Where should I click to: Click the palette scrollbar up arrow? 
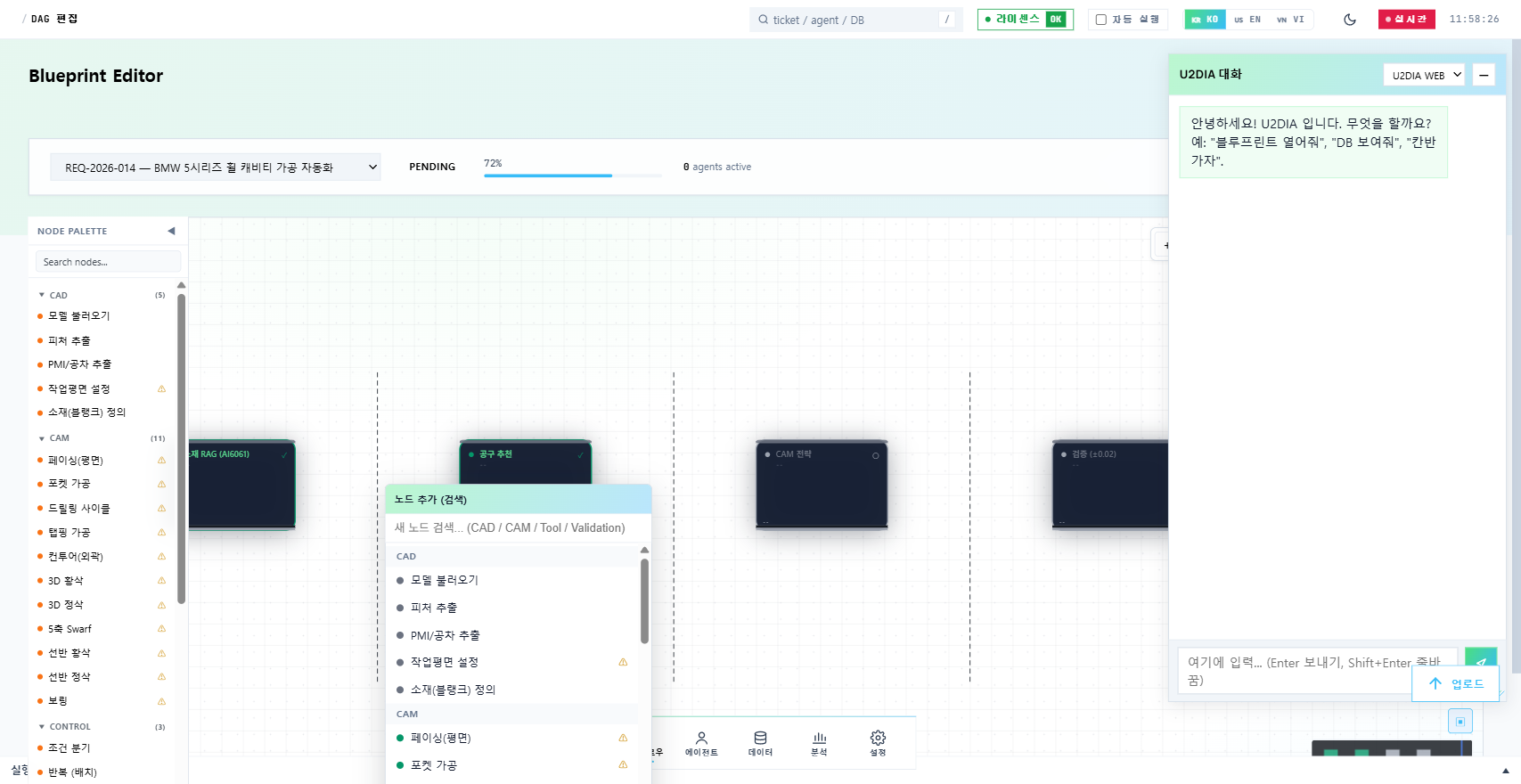click(182, 285)
